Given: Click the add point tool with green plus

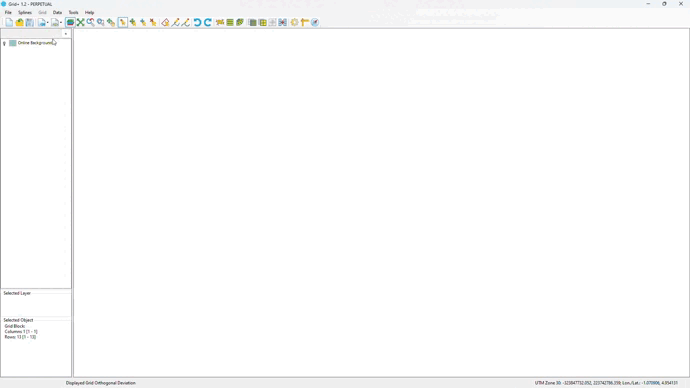Looking at the screenshot, I should pos(133,22).
